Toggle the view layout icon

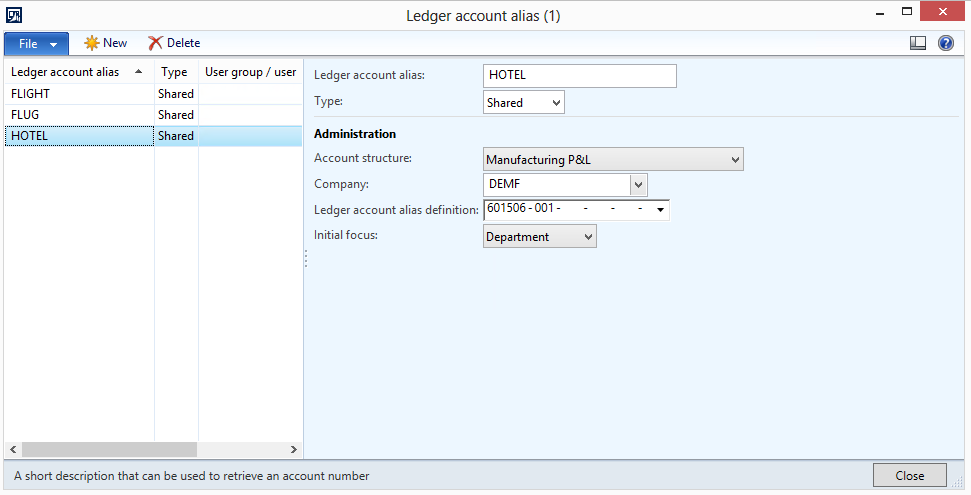[x=918, y=43]
